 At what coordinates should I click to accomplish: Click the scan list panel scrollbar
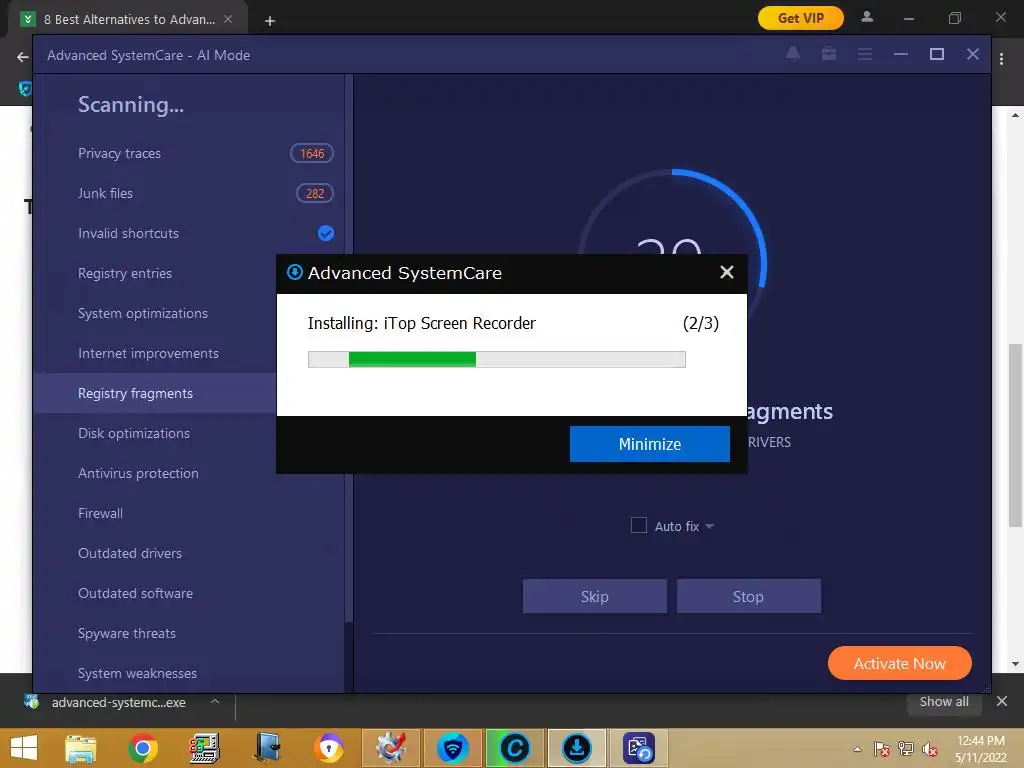coord(349,348)
